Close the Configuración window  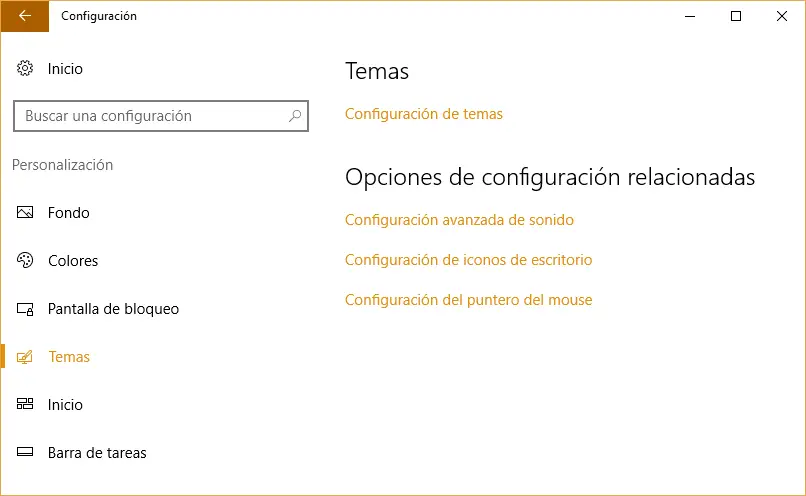pos(782,16)
